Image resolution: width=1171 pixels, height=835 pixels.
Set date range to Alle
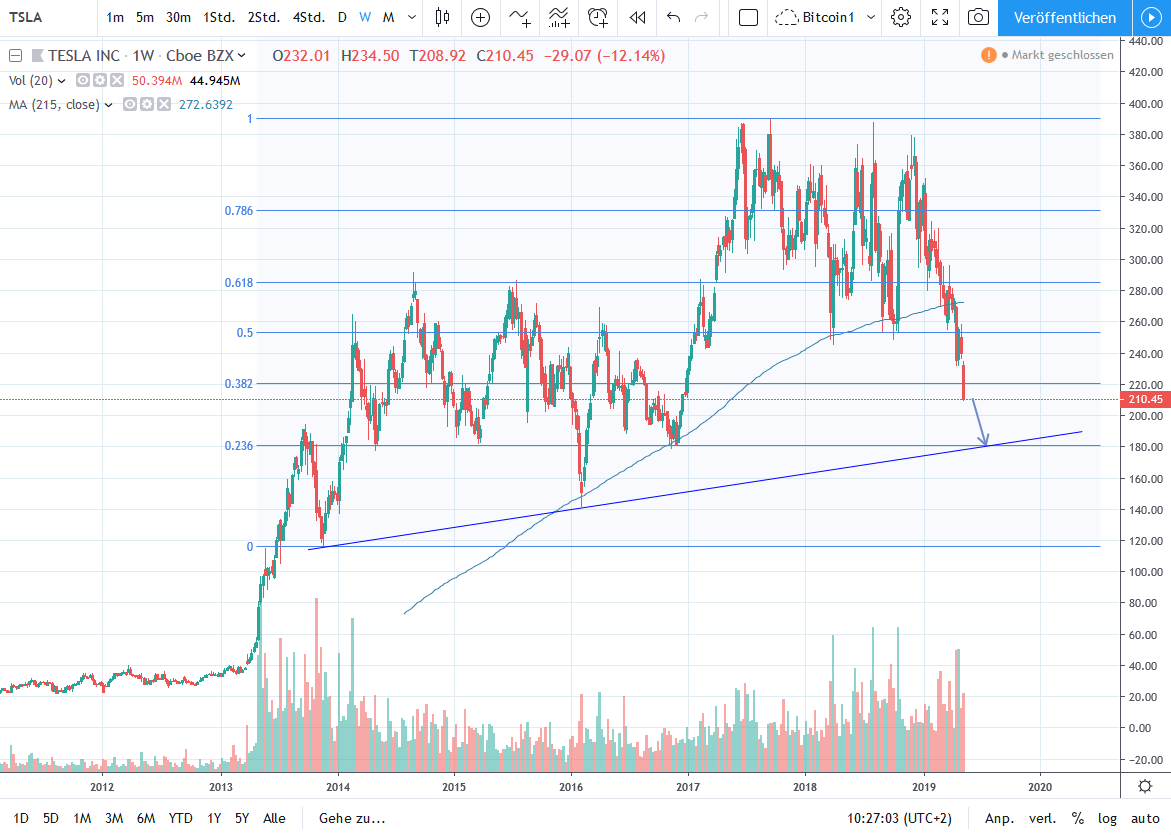point(274,818)
